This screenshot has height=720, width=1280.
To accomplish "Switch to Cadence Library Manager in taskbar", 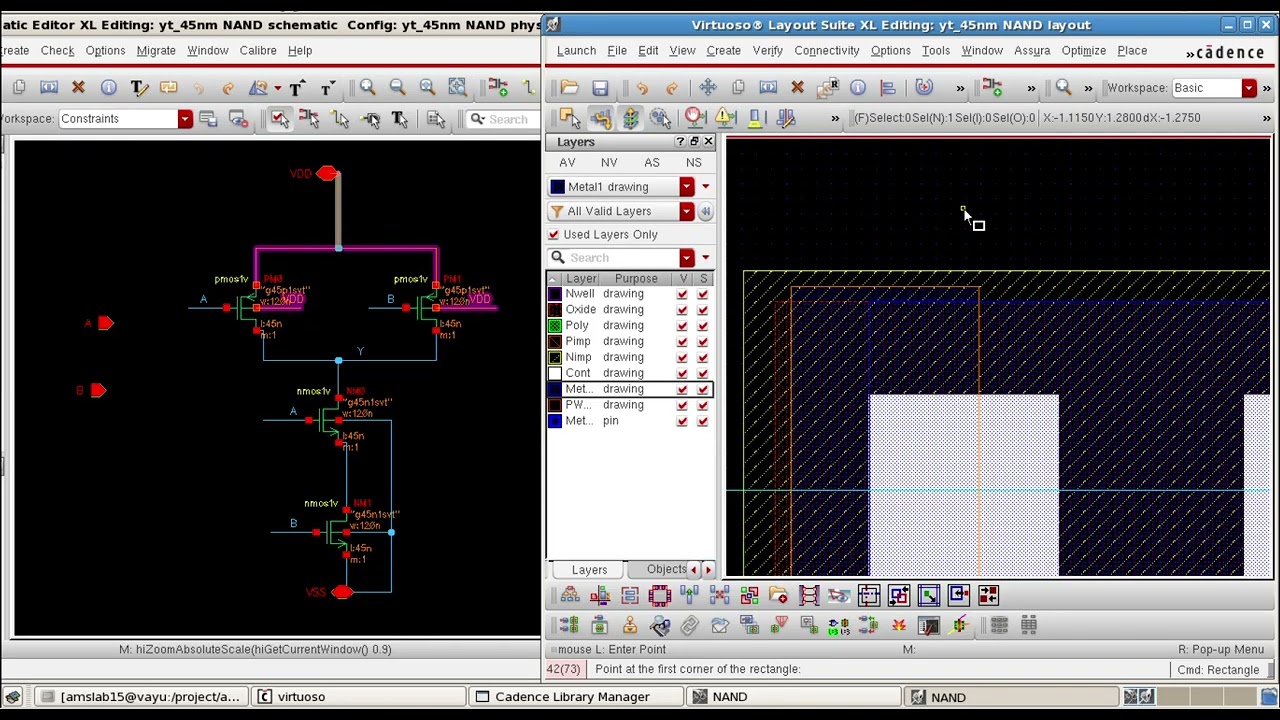I will [576, 697].
